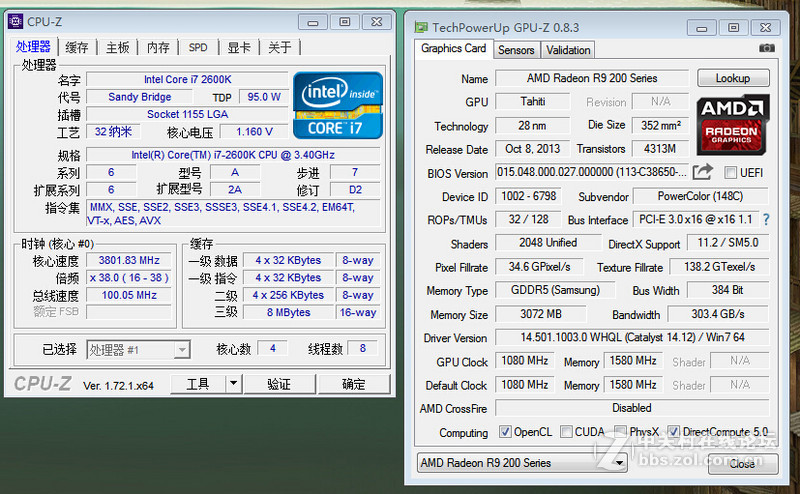Click the Memory Type value GDDR5 (Samsung)
This screenshot has width=800, height=494.
click(x=555, y=290)
